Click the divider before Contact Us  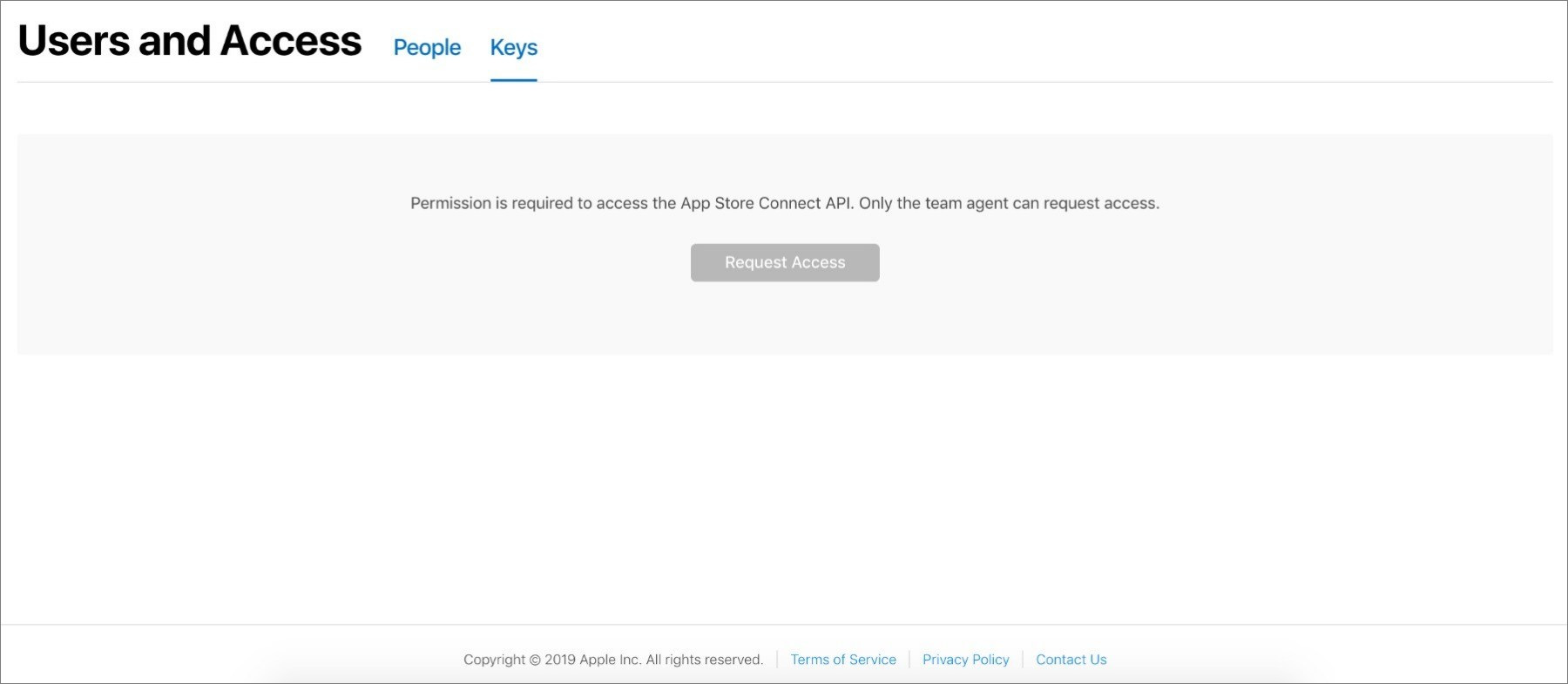pyautogui.click(x=1023, y=660)
